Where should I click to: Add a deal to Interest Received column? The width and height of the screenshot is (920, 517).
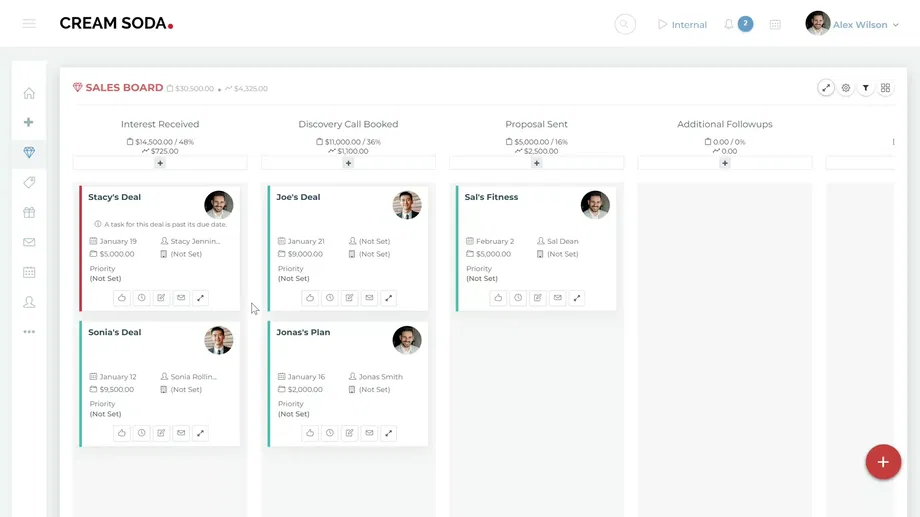[160, 163]
